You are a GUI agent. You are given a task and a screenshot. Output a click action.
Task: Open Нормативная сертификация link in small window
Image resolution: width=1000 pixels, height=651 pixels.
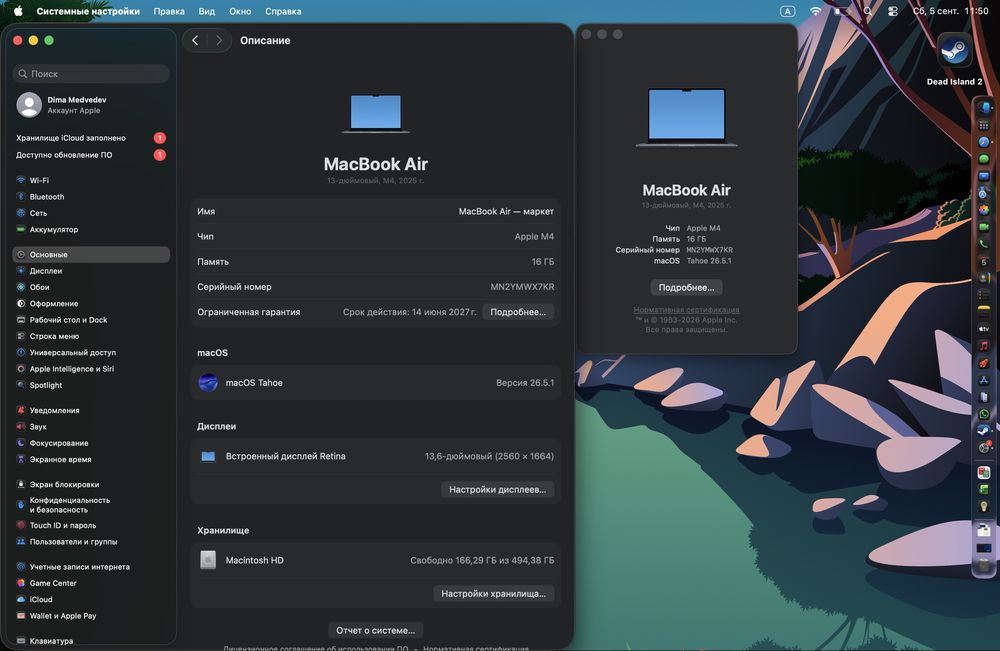[686, 310]
